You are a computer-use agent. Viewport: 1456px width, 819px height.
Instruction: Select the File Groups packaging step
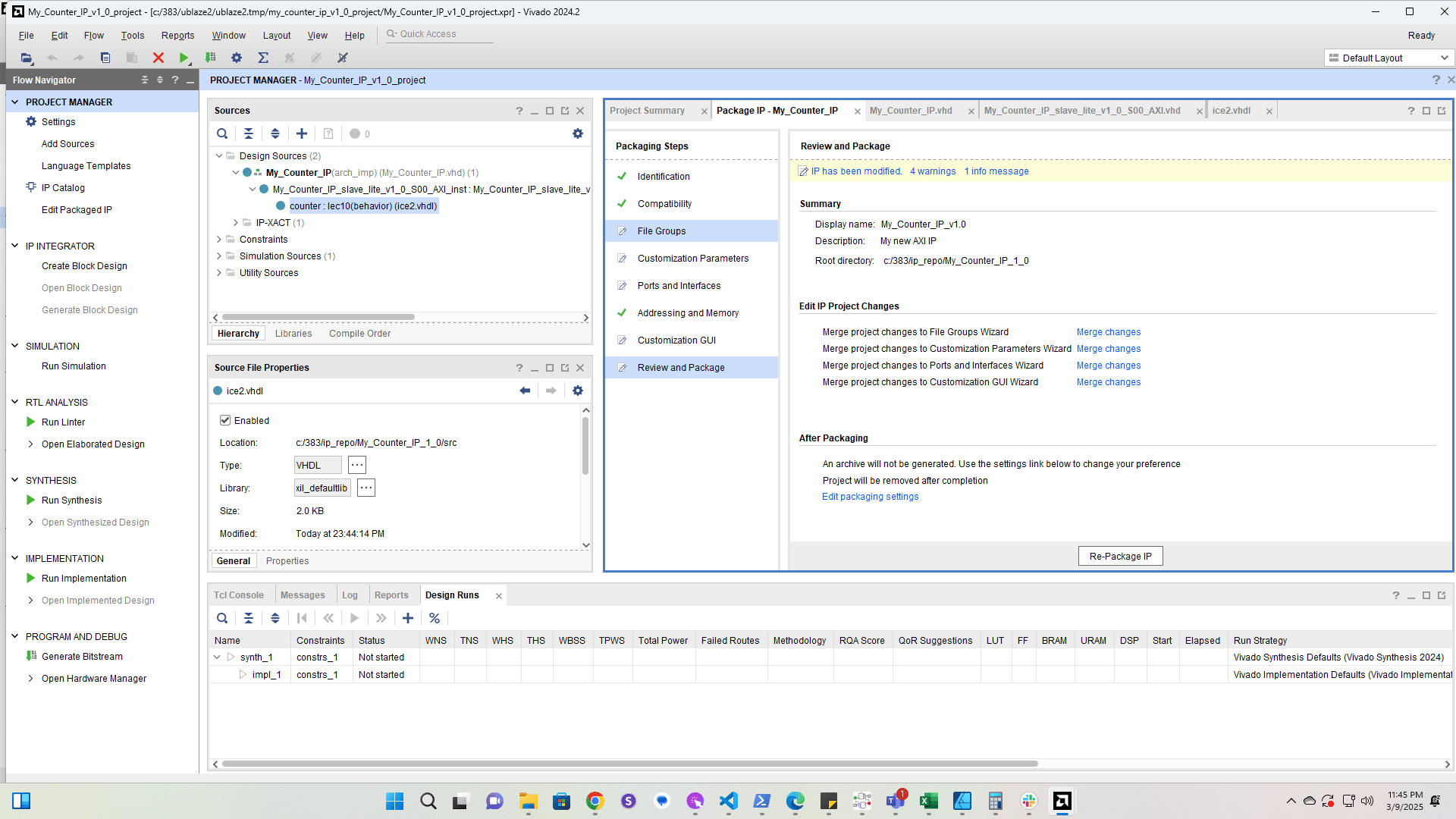(x=661, y=231)
